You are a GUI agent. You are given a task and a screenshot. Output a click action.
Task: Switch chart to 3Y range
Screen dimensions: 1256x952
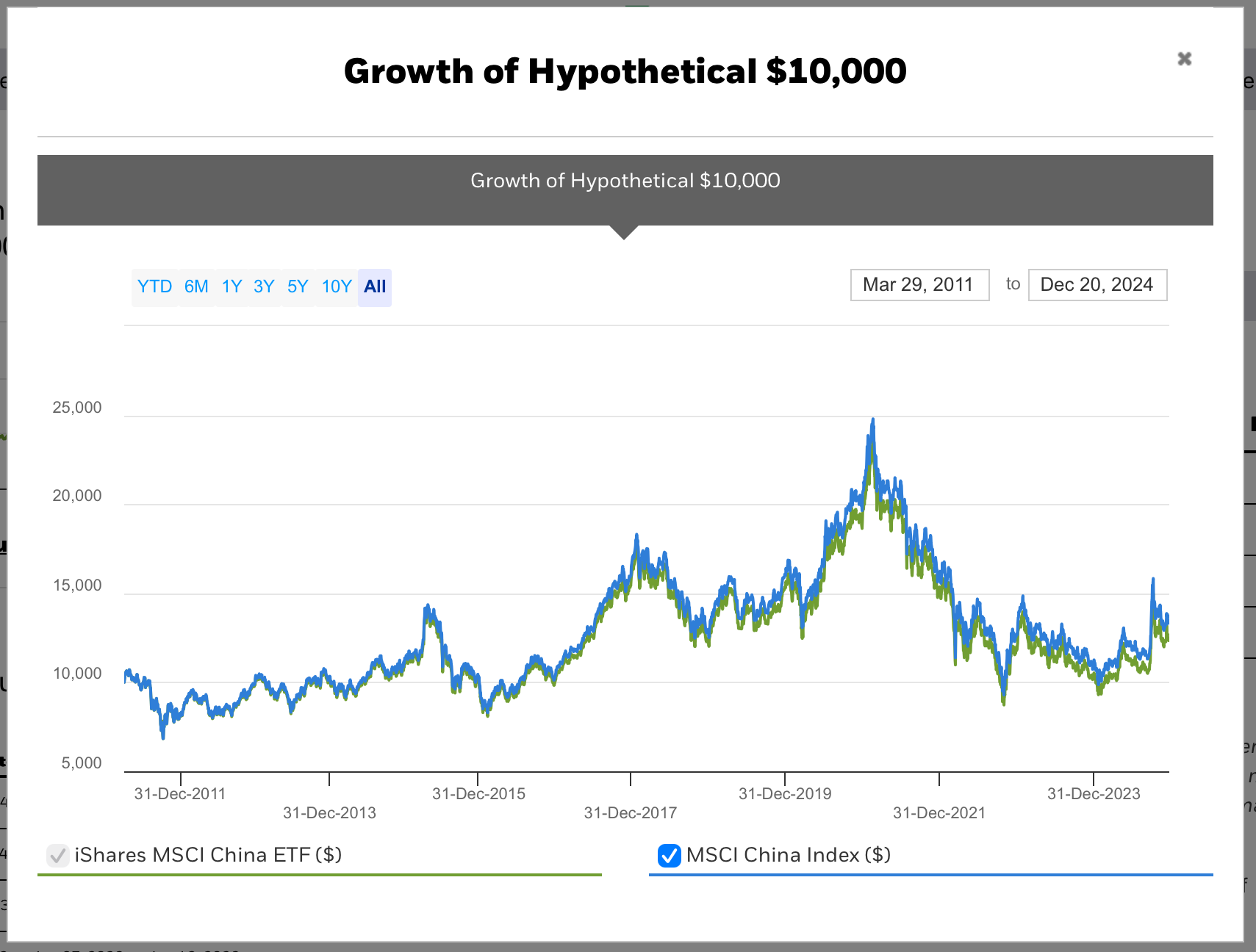[x=264, y=286]
